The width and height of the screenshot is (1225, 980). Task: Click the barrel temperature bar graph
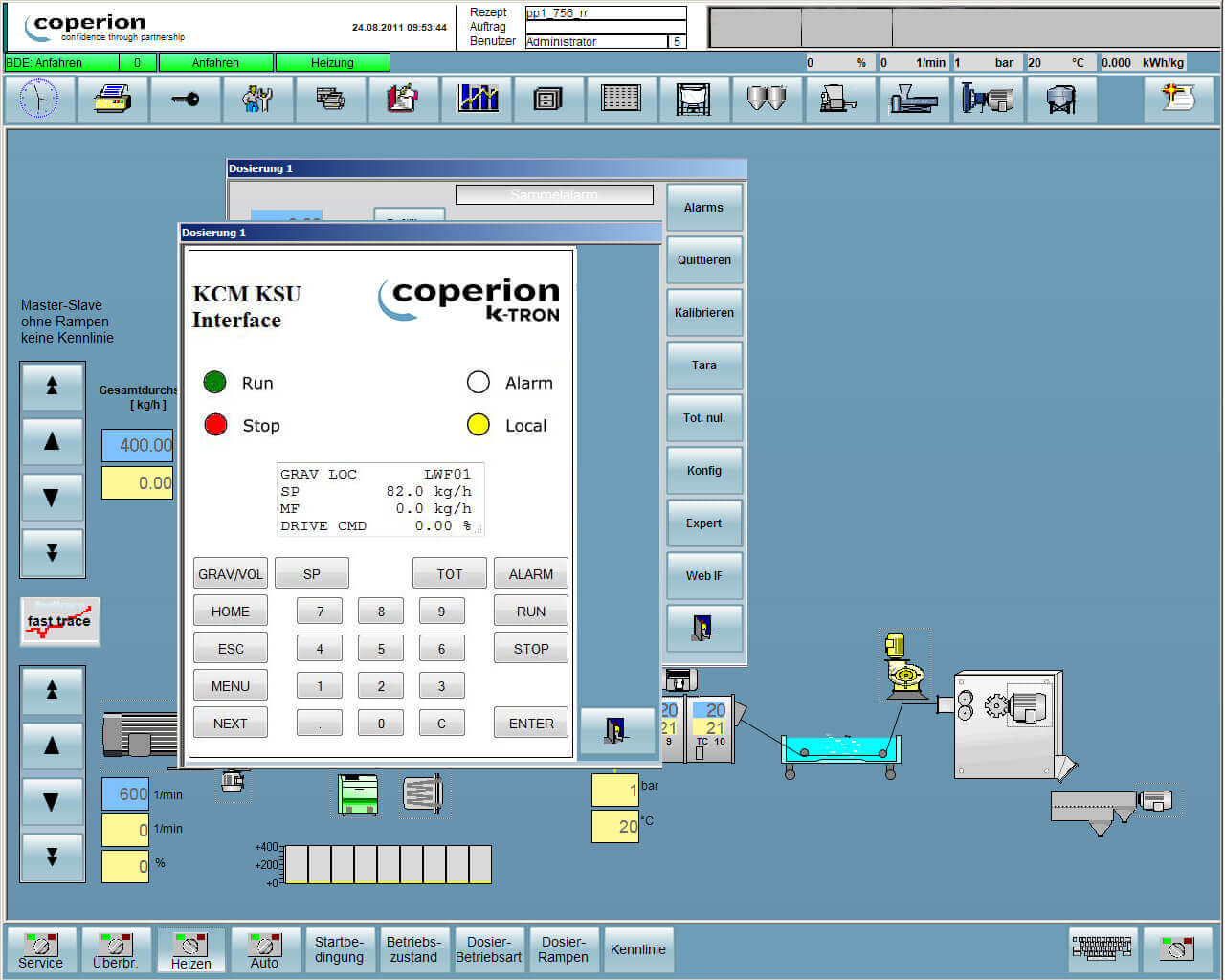coord(388,864)
